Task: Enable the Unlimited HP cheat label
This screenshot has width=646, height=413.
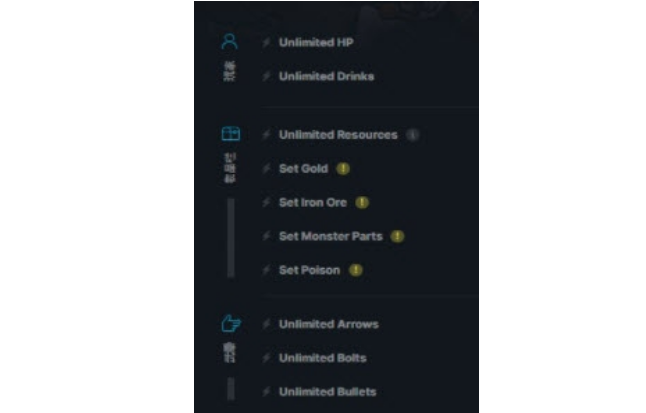Action: [316, 43]
